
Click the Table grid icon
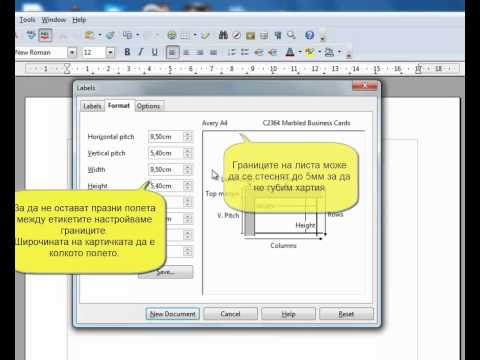[x=185, y=35]
